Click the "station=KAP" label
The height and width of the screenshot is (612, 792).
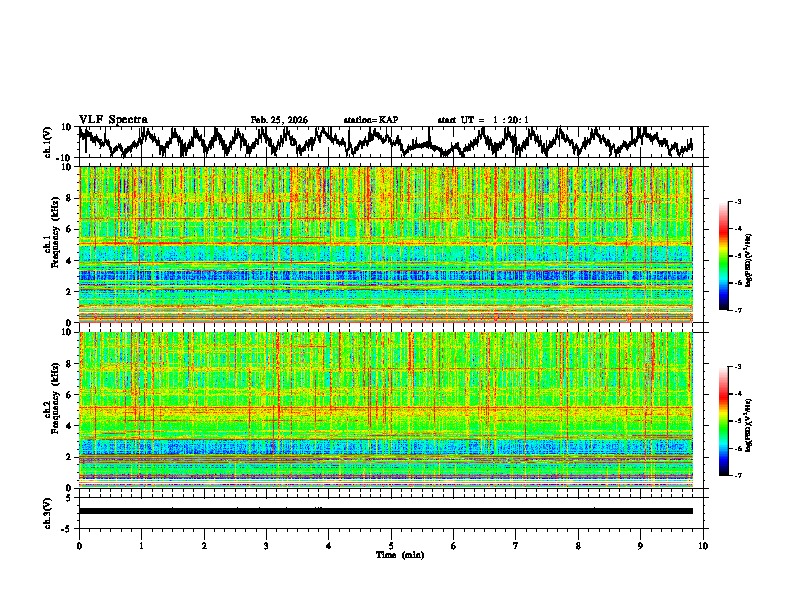pyautogui.click(x=371, y=120)
